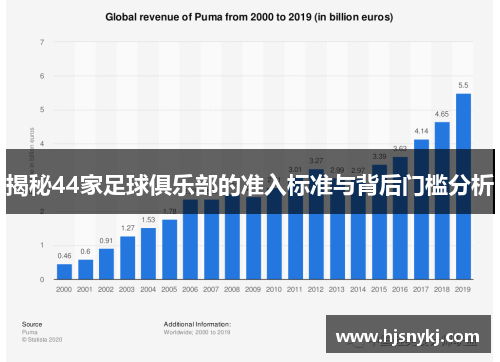Click the 2004 x-axis year label
Screen dimensions: 500x362
pyautogui.click(x=148, y=289)
